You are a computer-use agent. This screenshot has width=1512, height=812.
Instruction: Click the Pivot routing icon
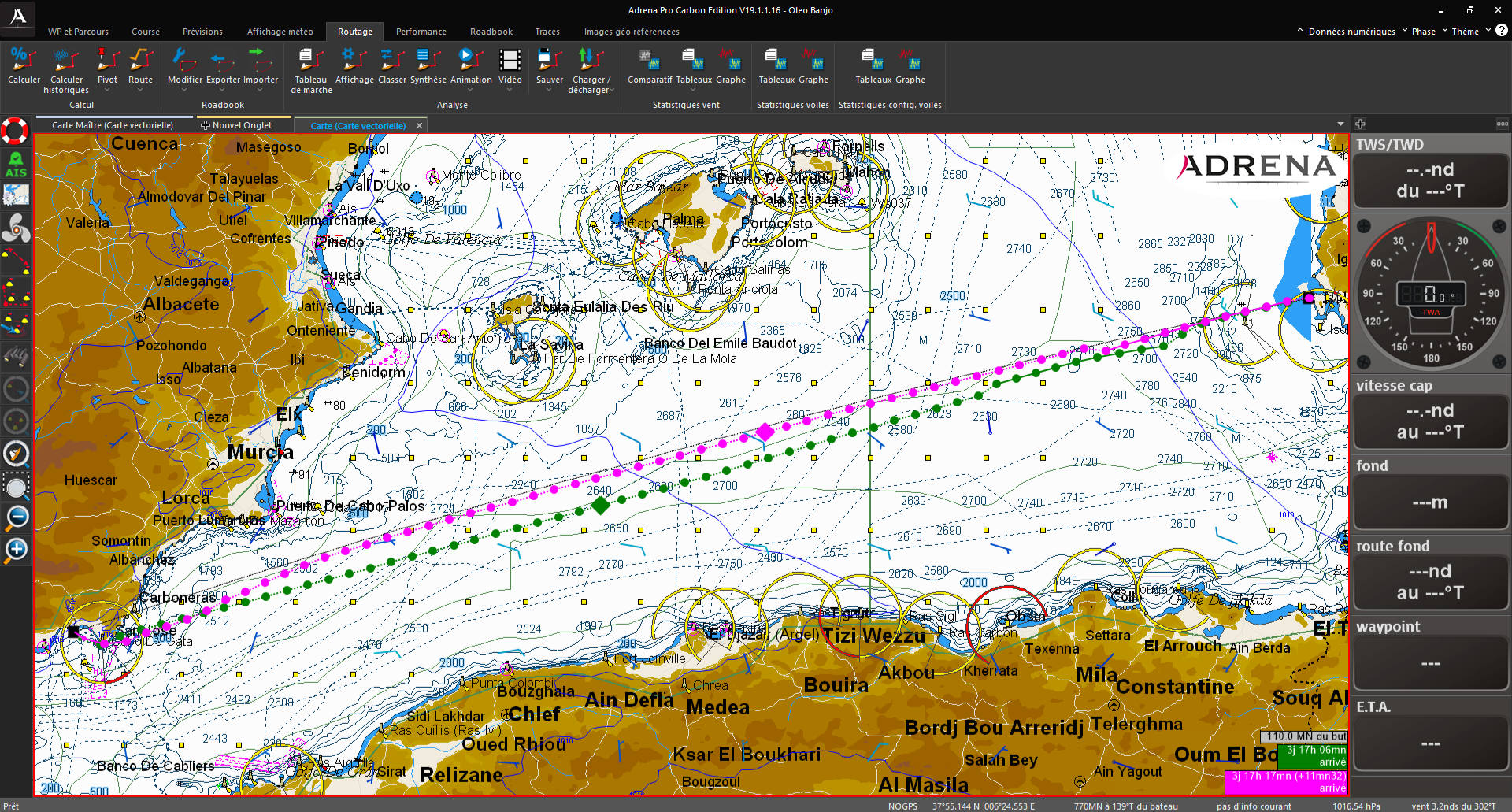[x=107, y=59]
